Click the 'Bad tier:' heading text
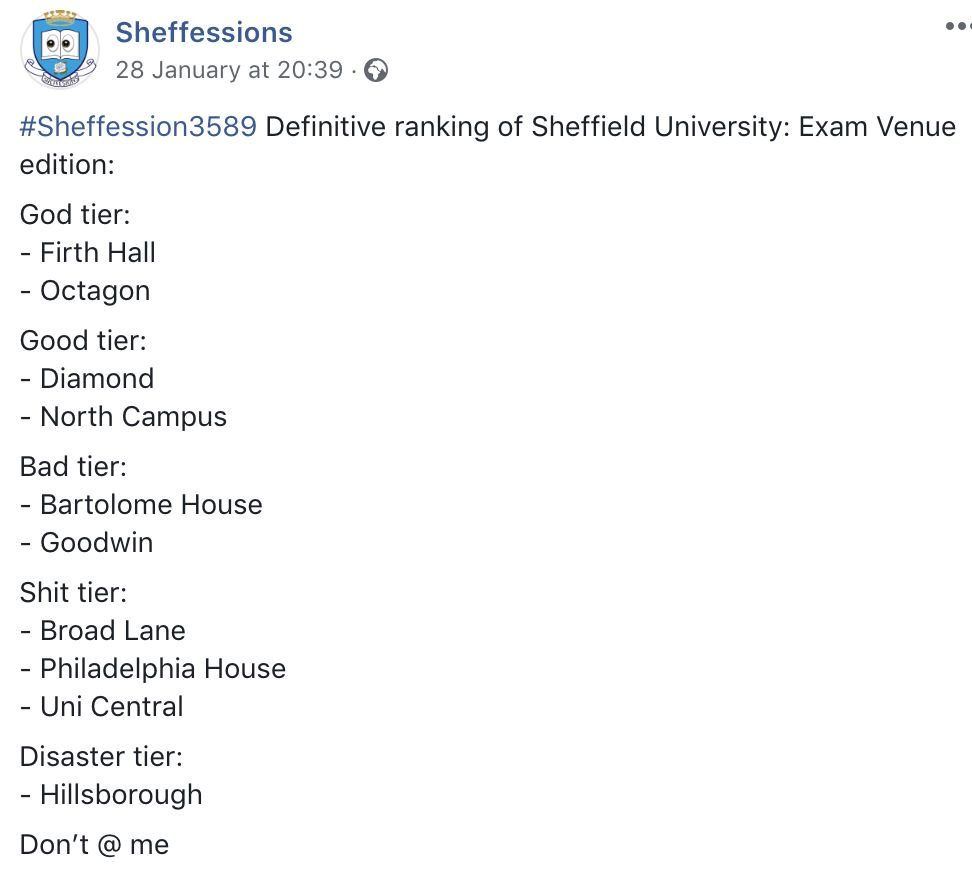 pos(74,467)
